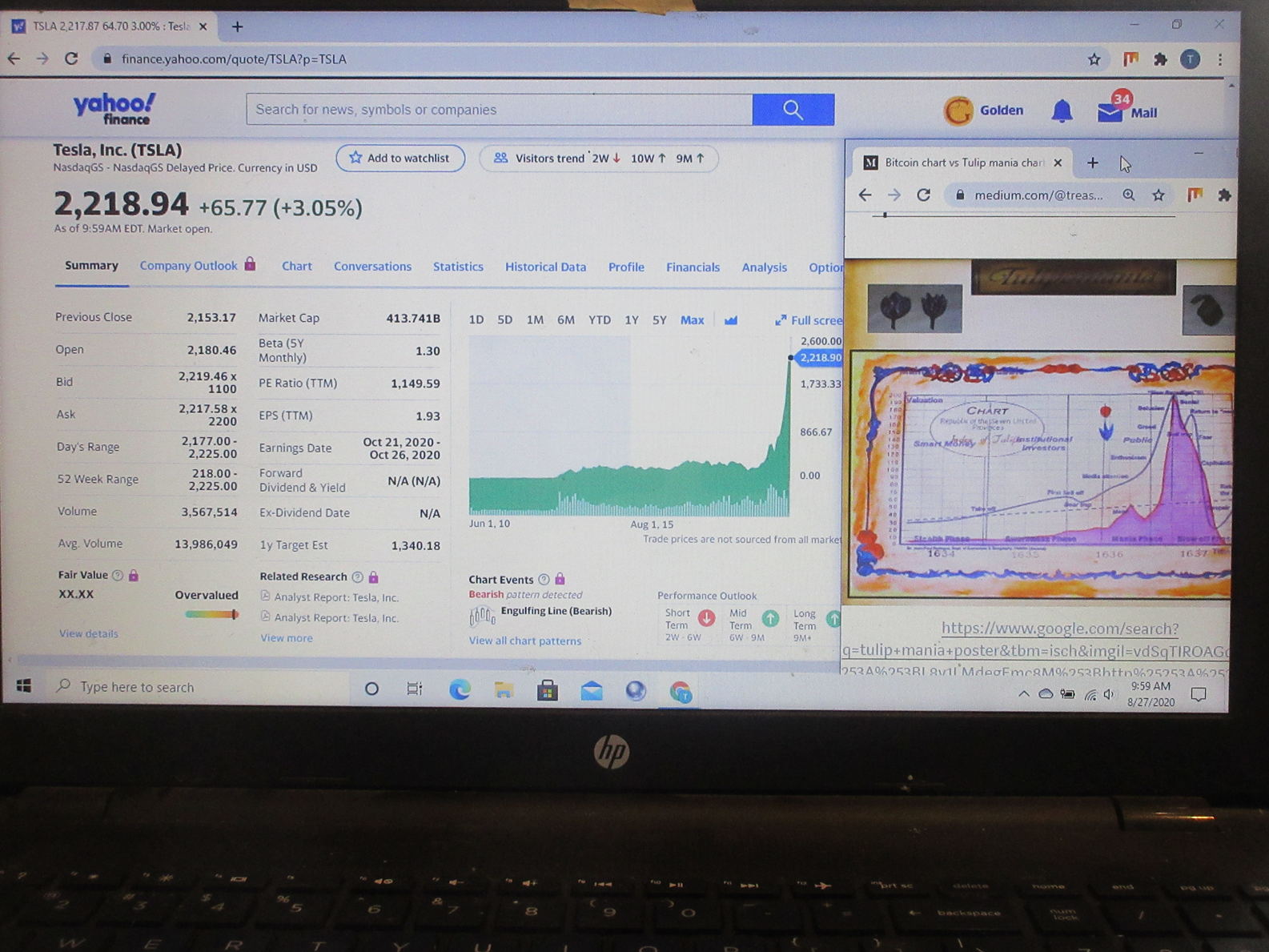Open View all chart patterns link
This screenshot has width=1269, height=952.
(525, 641)
